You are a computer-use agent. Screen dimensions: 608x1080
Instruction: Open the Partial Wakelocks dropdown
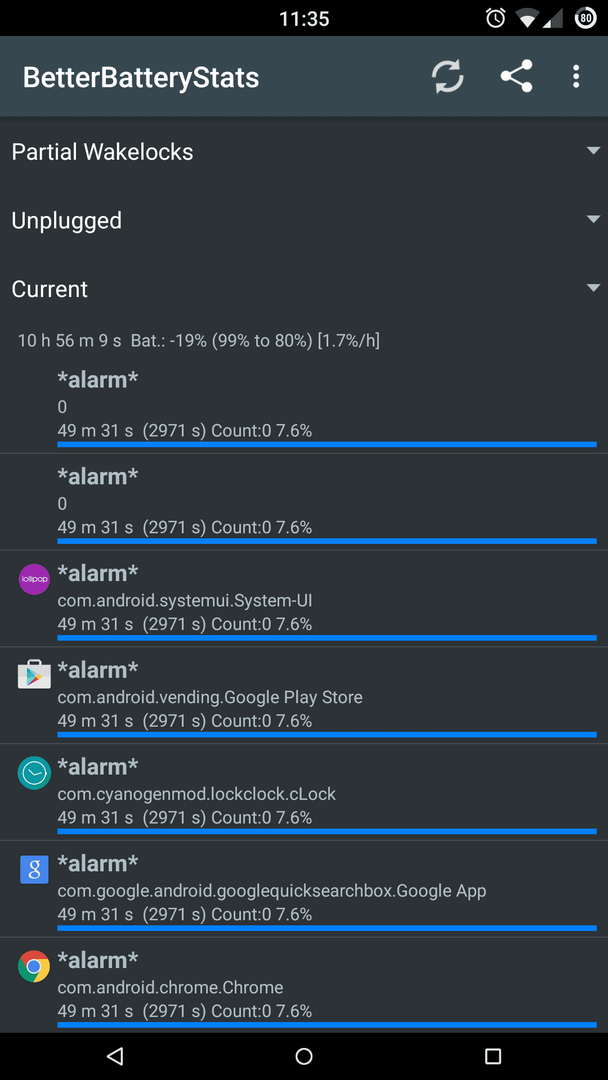(x=304, y=152)
